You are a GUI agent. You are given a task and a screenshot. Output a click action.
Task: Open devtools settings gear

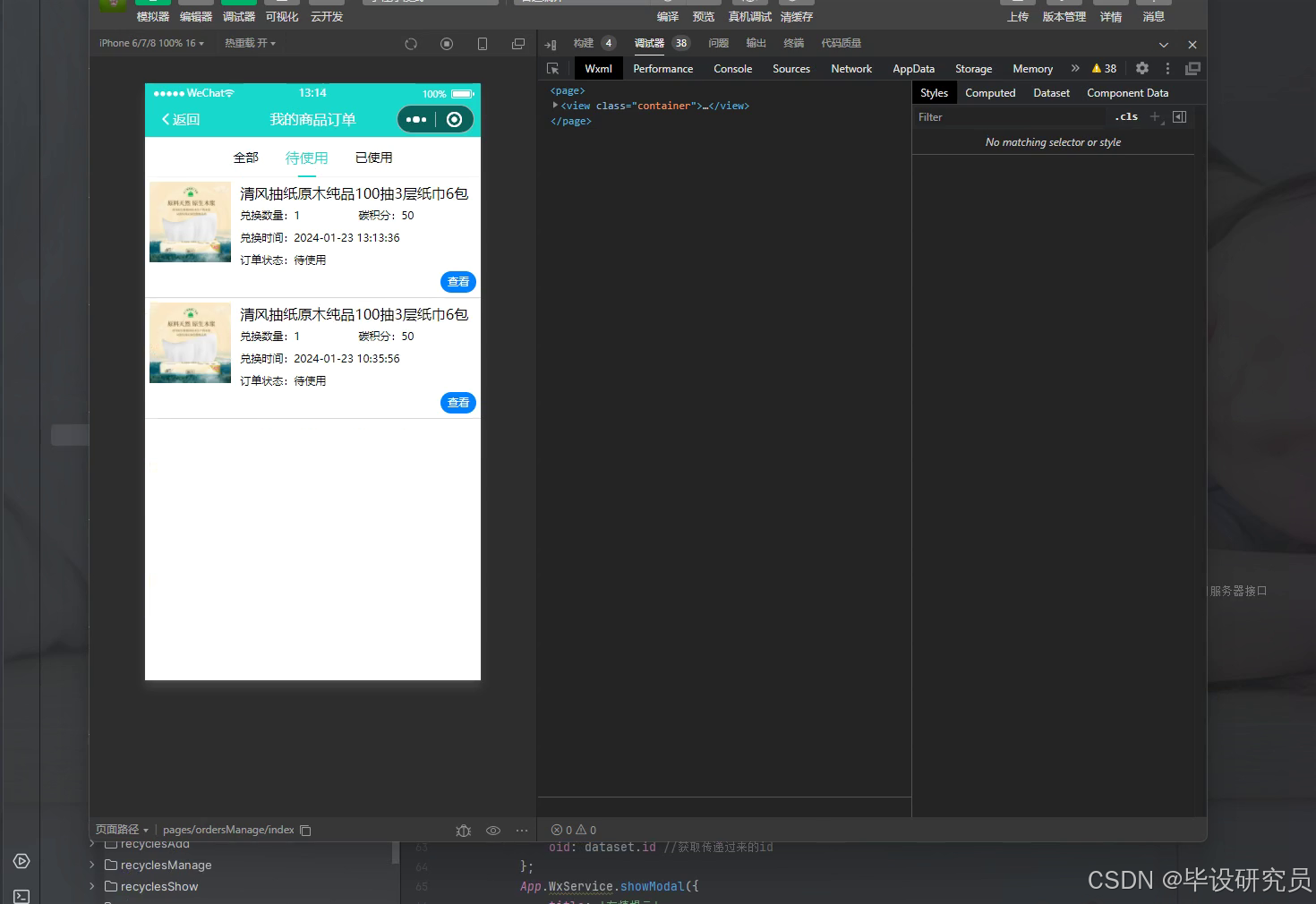1142,68
